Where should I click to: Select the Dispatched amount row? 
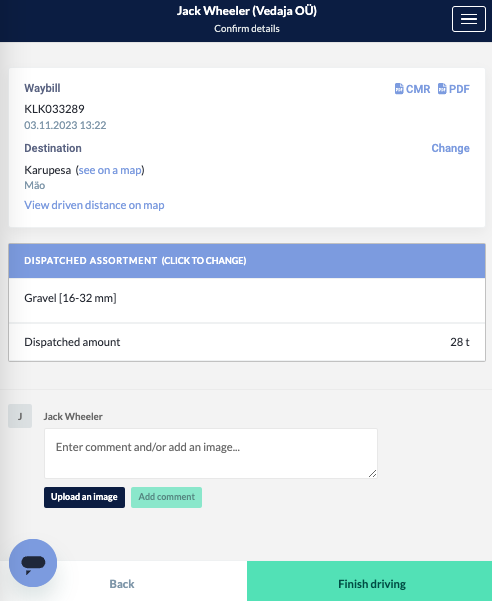click(x=247, y=342)
